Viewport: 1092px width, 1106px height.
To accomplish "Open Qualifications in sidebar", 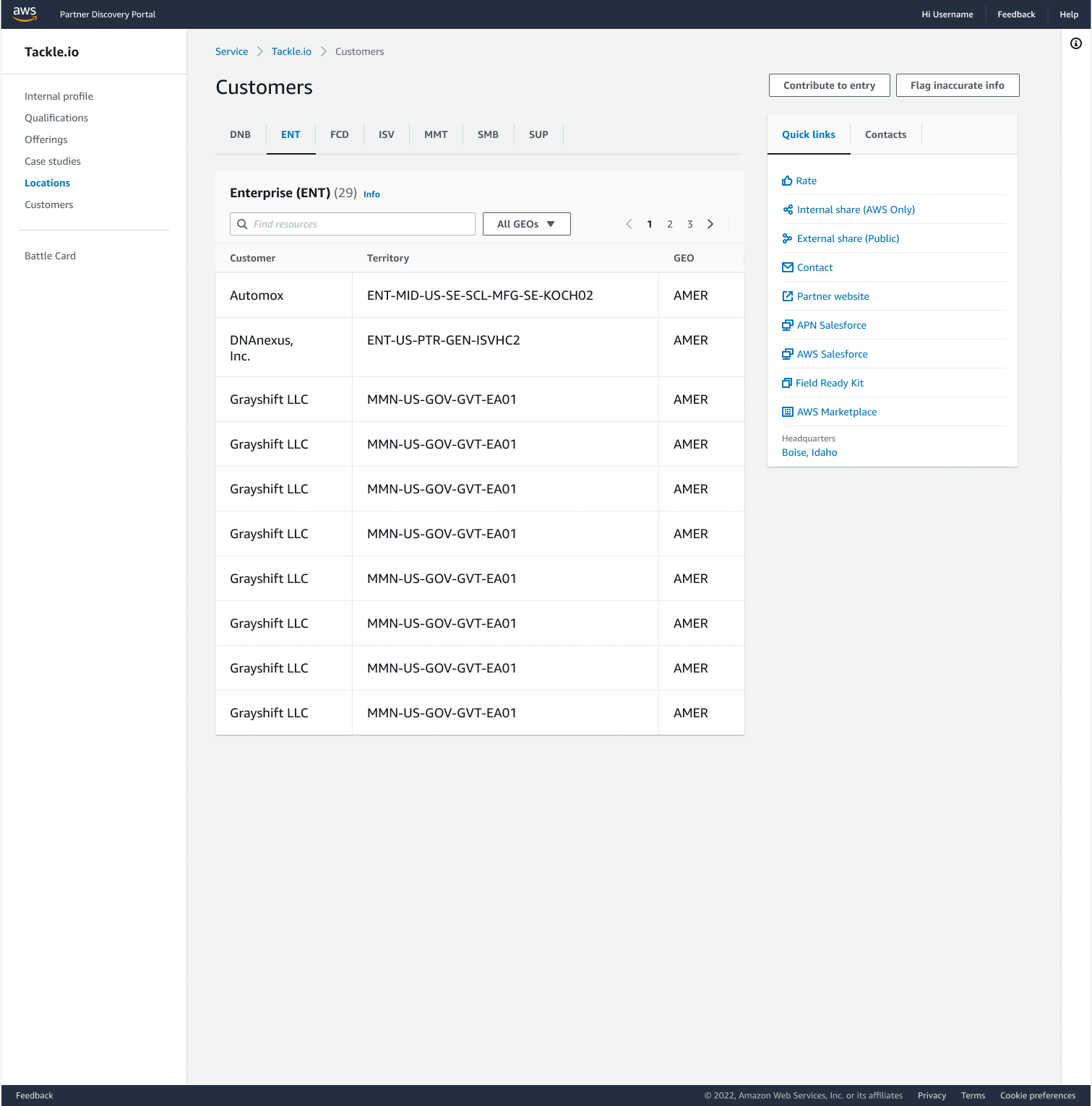I will (x=56, y=118).
